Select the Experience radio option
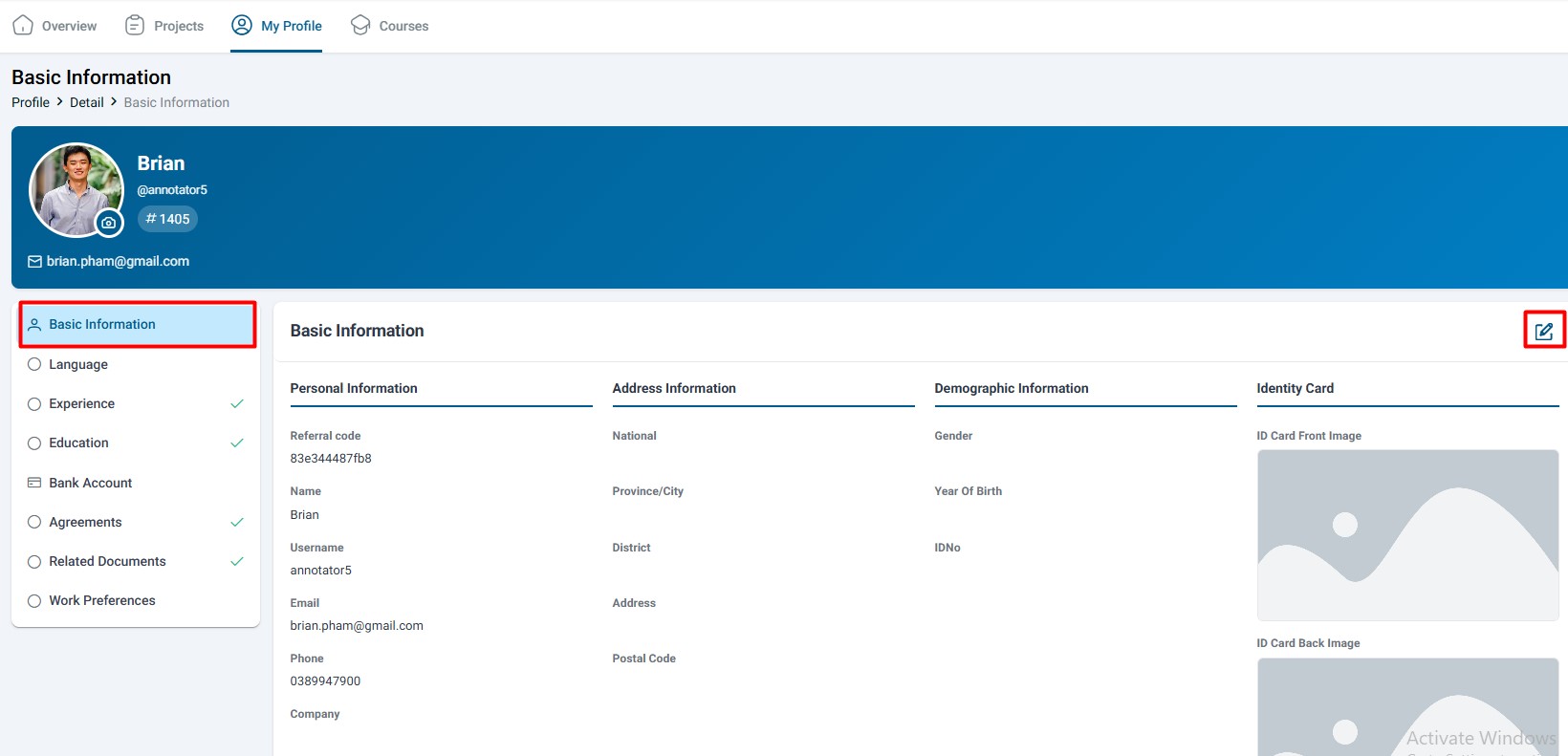The width and height of the screenshot is (1568, 756). pos(34,404)
